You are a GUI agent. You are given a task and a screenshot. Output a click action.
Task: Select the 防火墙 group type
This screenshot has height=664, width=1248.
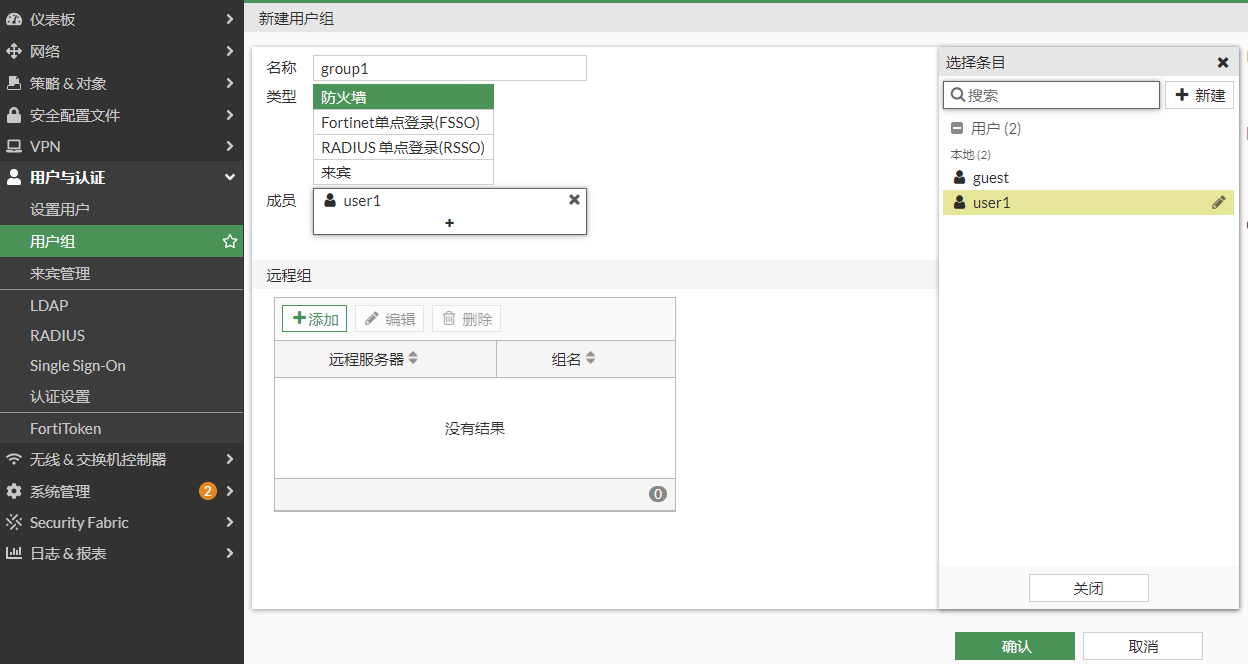[403, 97]
